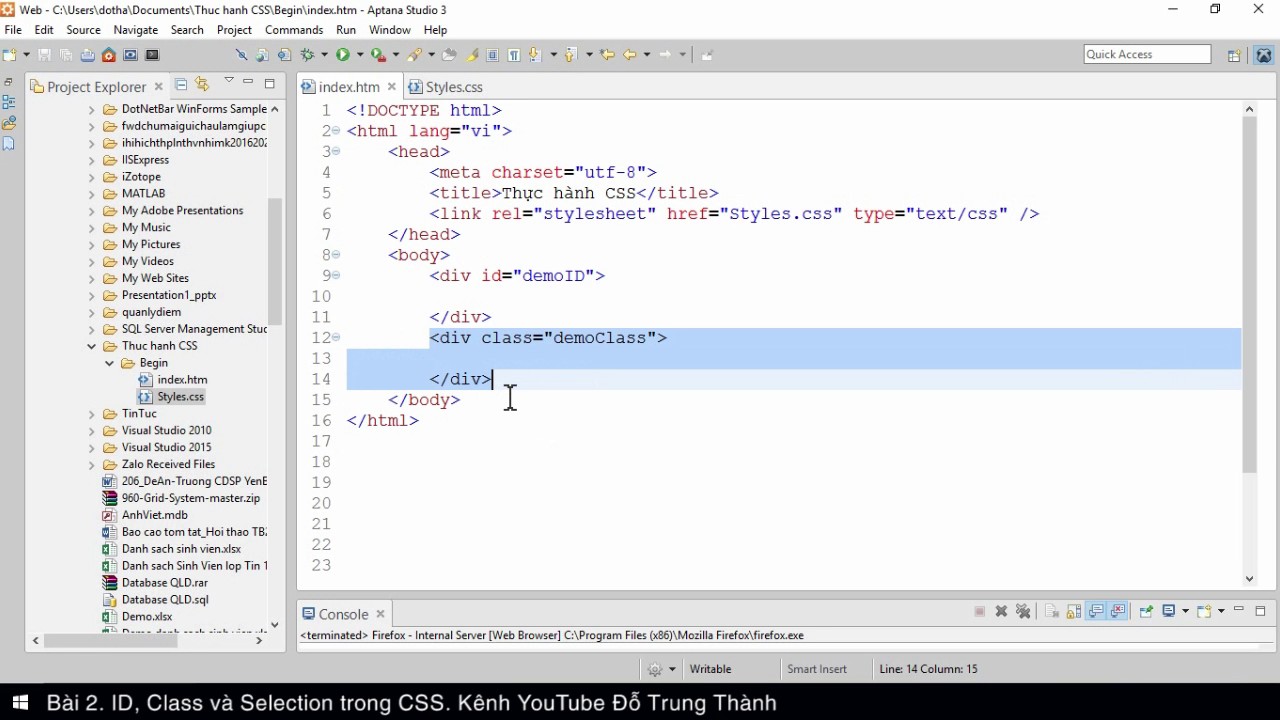Screen dimensions: 1280x720
Task: Toggle Scroll Lock in Console toolbar
Action: (x=1074, y=612)
